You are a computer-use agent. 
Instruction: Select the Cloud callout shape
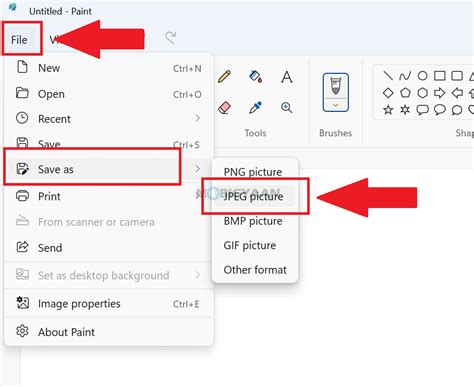457,110
